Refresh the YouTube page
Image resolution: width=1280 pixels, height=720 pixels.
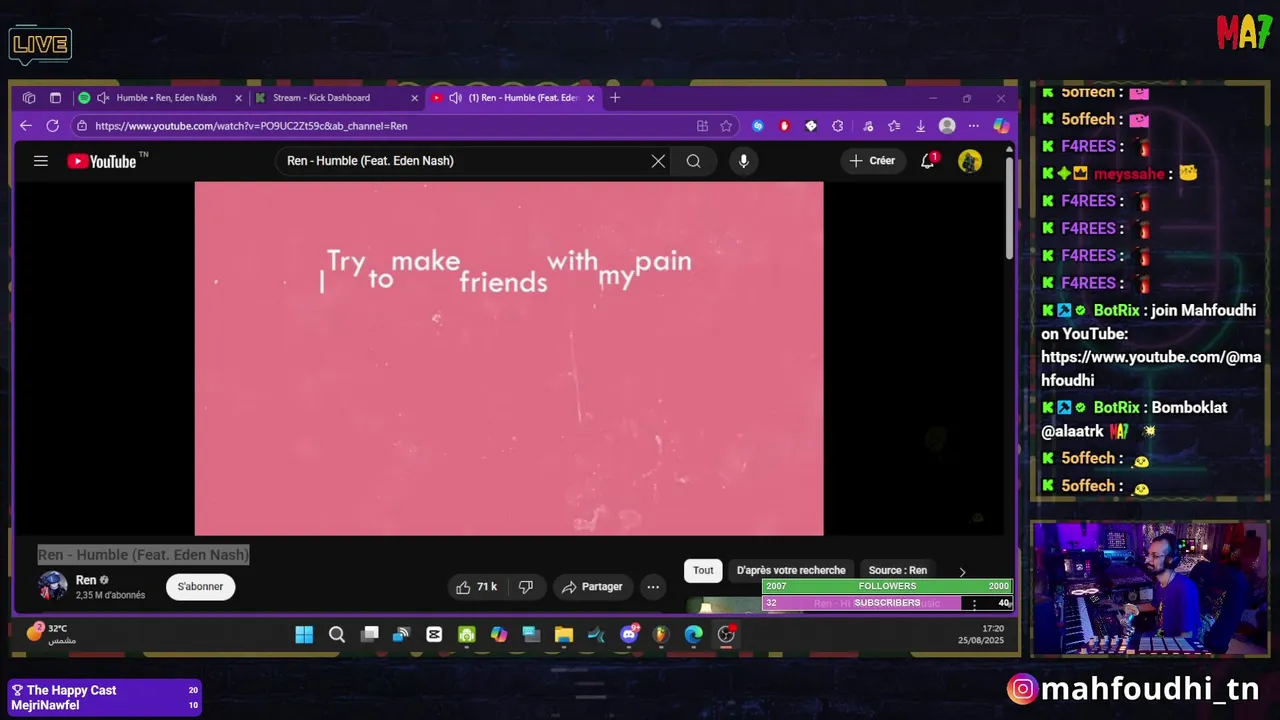click(52, 126)
